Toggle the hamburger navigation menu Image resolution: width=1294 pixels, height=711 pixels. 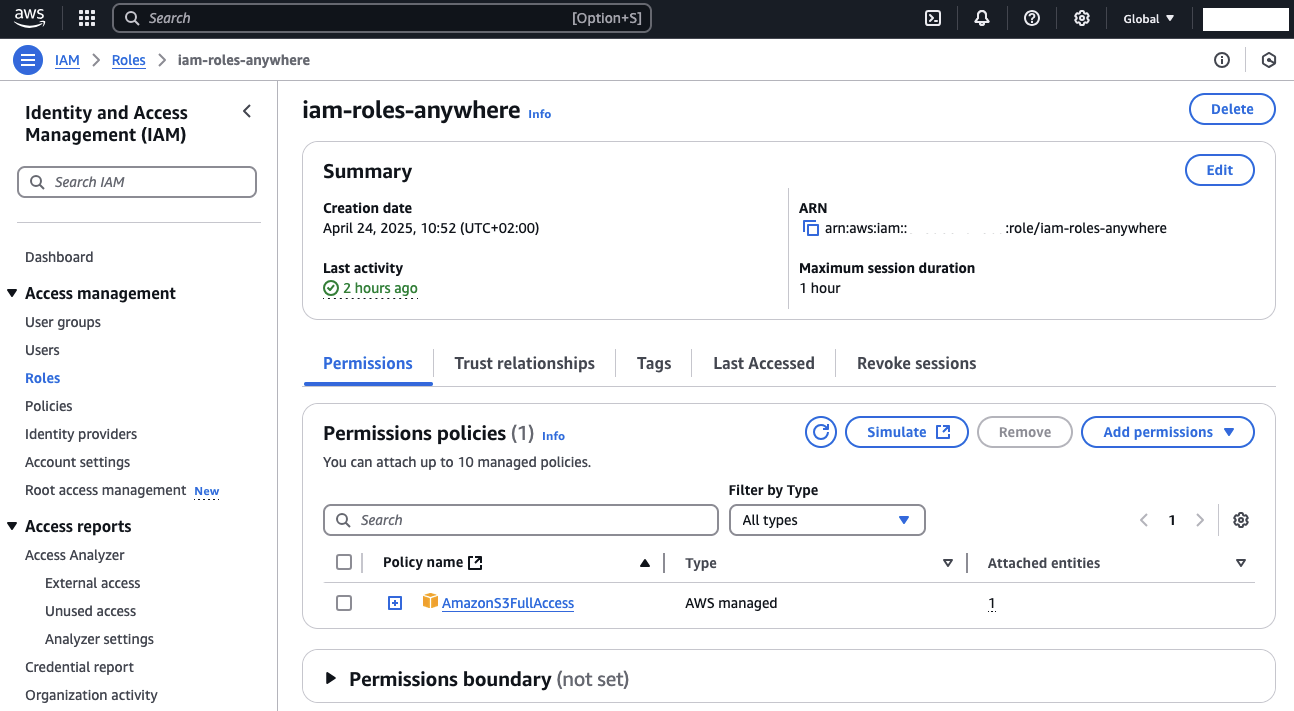pyautogui.click(x=28, y=60)
